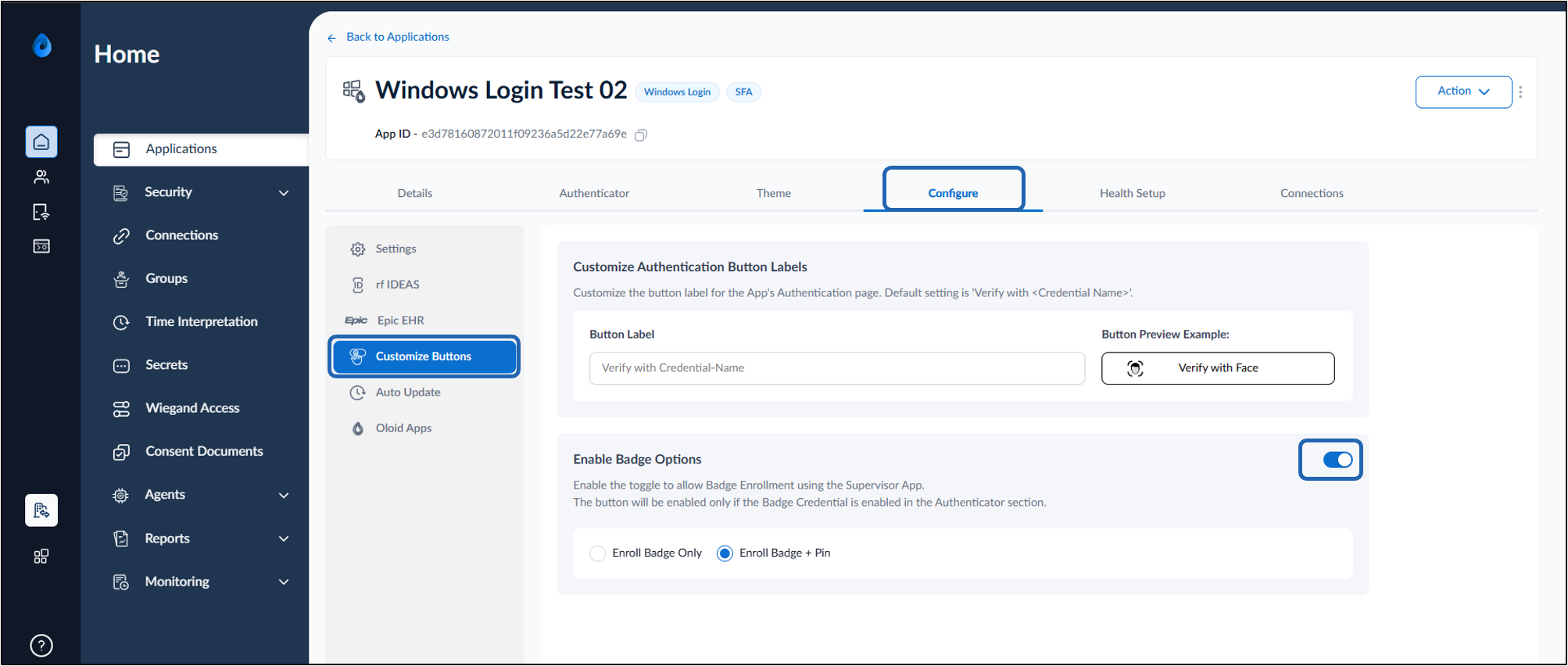Switch to the Connections tab
The height and width of the screenshot is (666, 1568).
[x=1312, y=193]
